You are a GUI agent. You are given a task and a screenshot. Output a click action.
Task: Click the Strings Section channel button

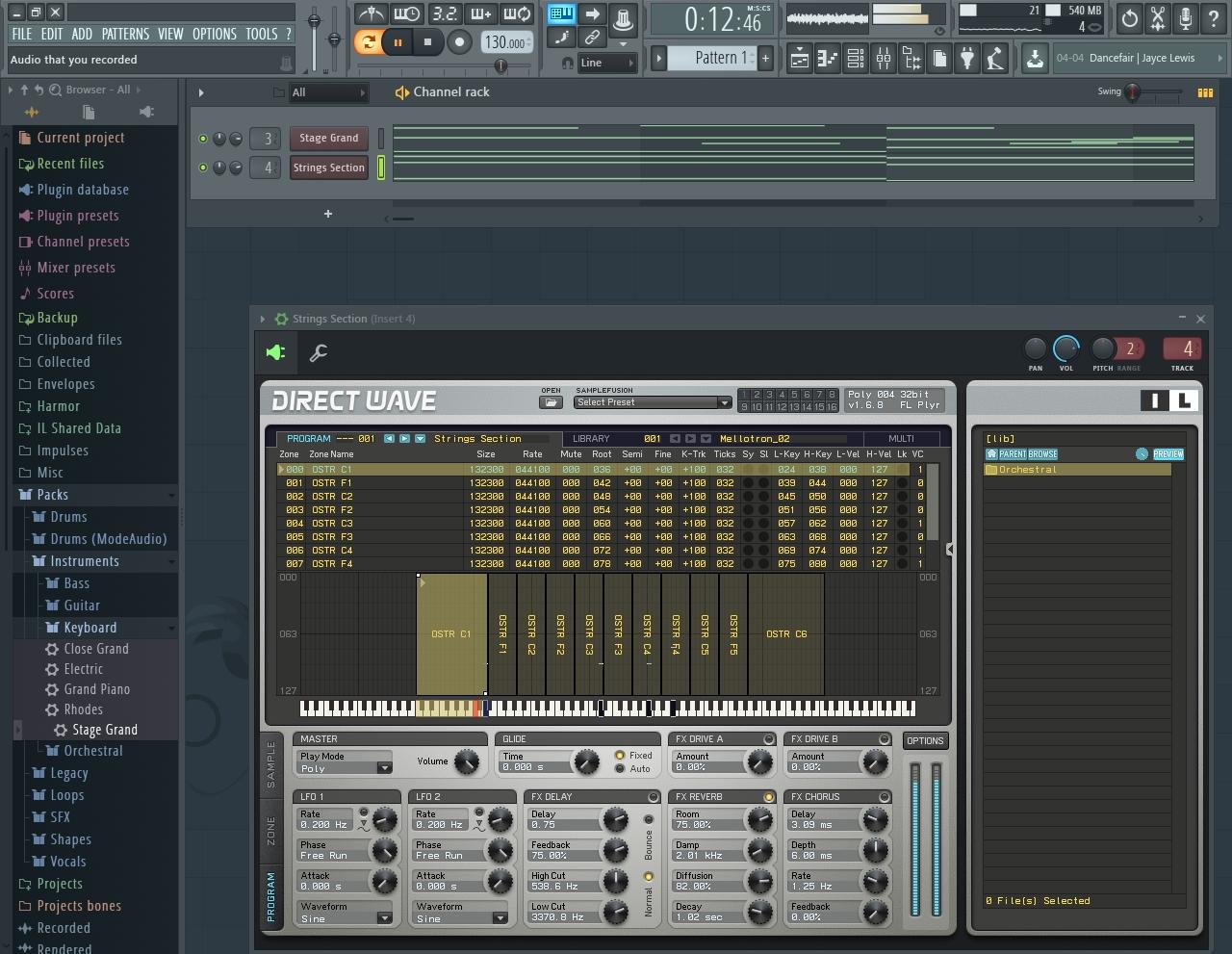coord(329,168)
